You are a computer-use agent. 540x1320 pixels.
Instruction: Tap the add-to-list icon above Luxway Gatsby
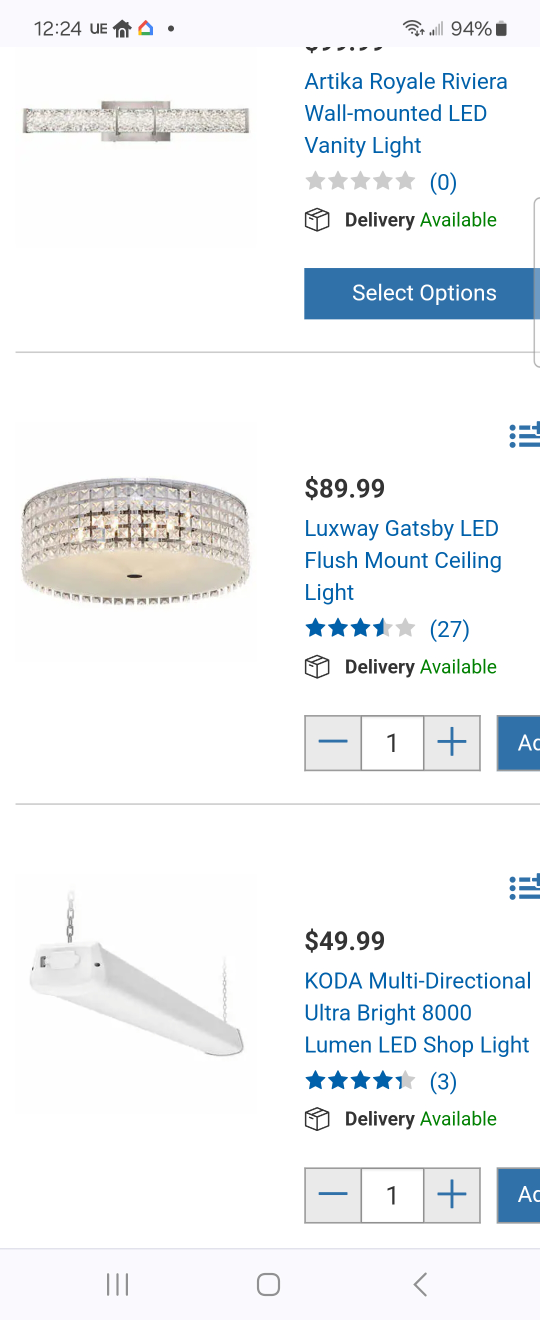click(525, 434)
